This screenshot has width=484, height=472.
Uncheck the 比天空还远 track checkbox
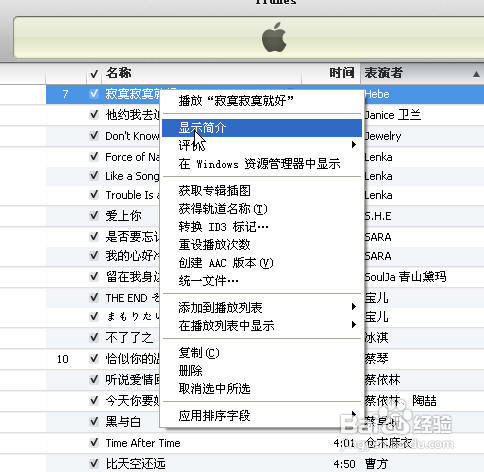94,463
